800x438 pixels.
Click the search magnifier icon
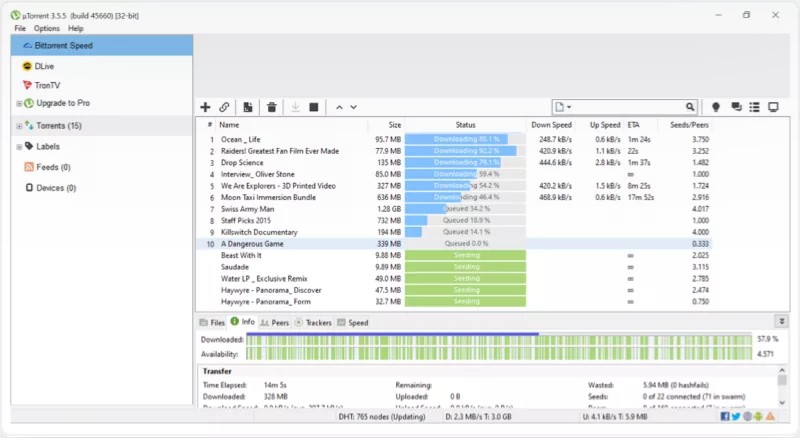(690, 107)
